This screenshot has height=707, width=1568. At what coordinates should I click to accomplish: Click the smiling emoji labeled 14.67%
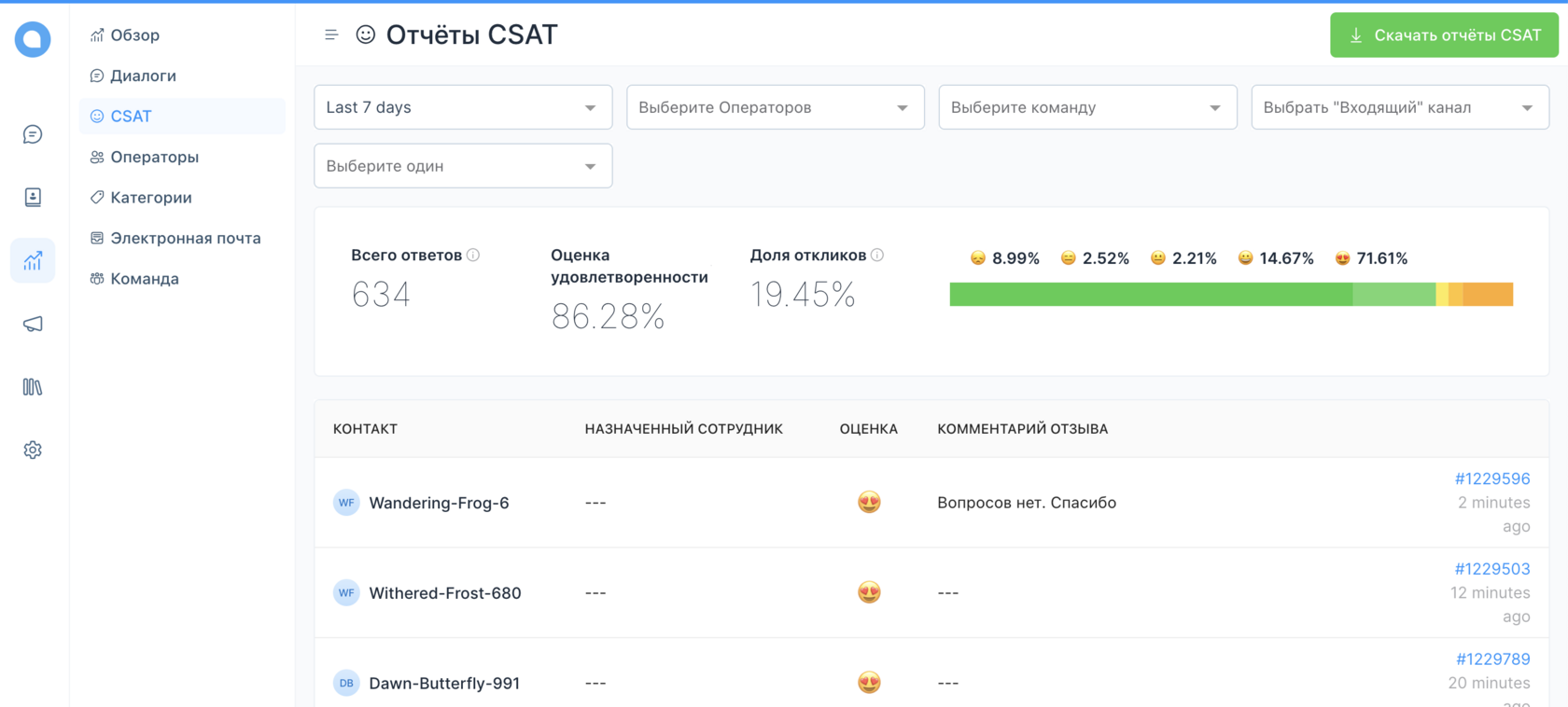coord(1245,258)
